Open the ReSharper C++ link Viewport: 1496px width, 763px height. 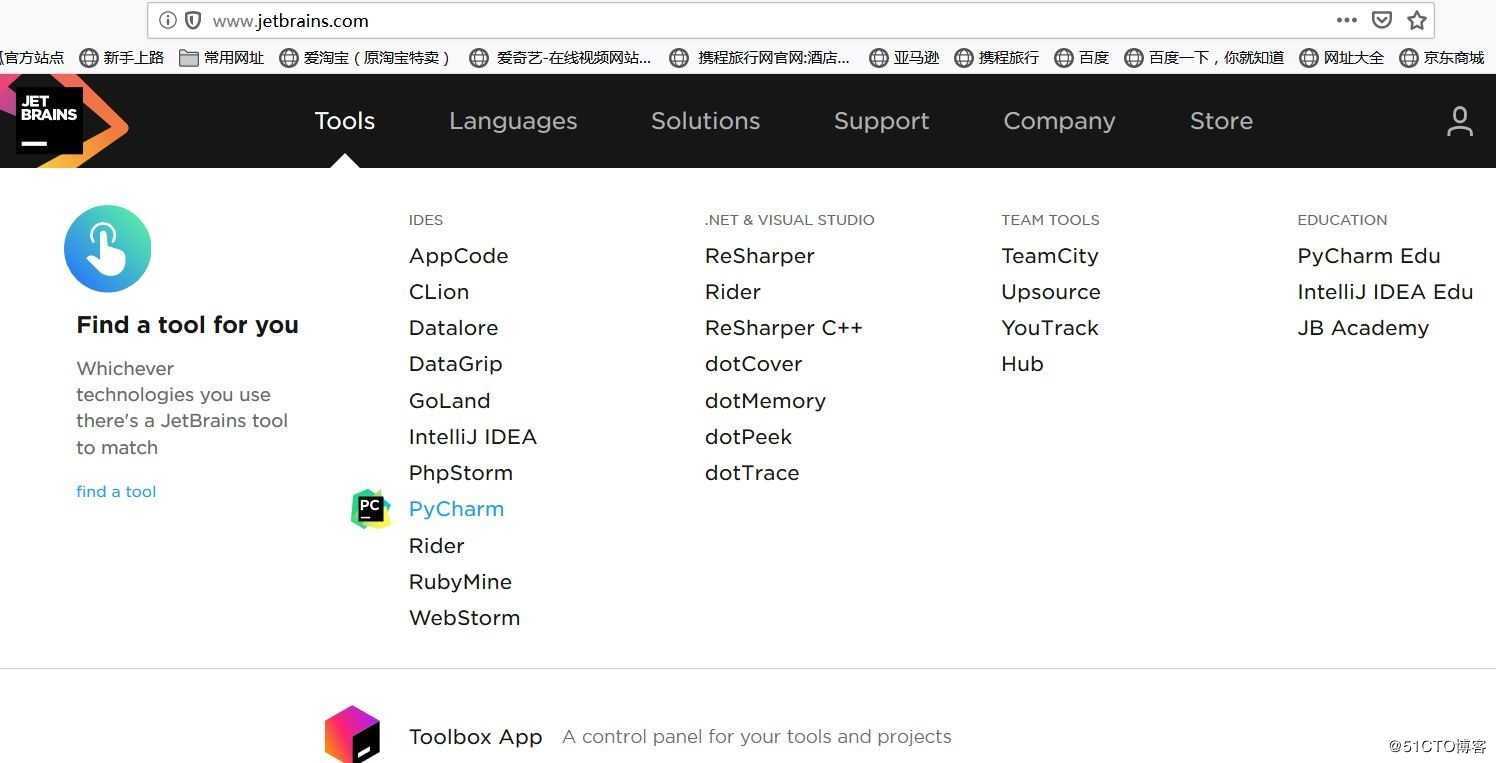click(784, 328)
